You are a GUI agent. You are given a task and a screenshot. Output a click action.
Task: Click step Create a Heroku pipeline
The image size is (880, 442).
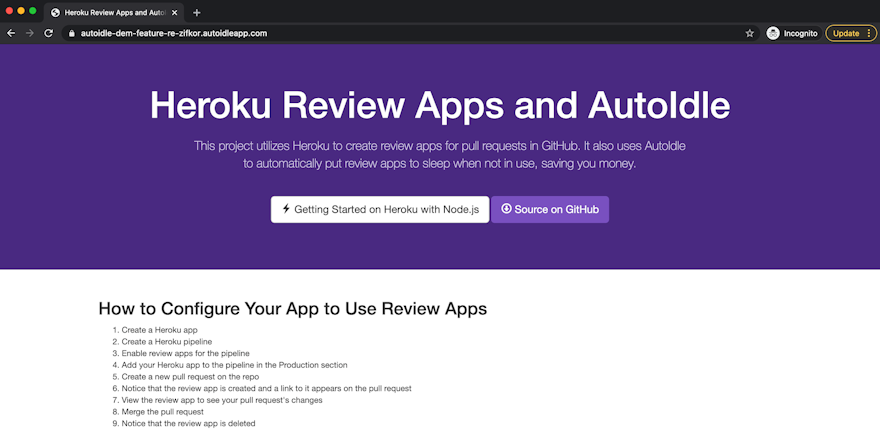[x=167, y=342]
